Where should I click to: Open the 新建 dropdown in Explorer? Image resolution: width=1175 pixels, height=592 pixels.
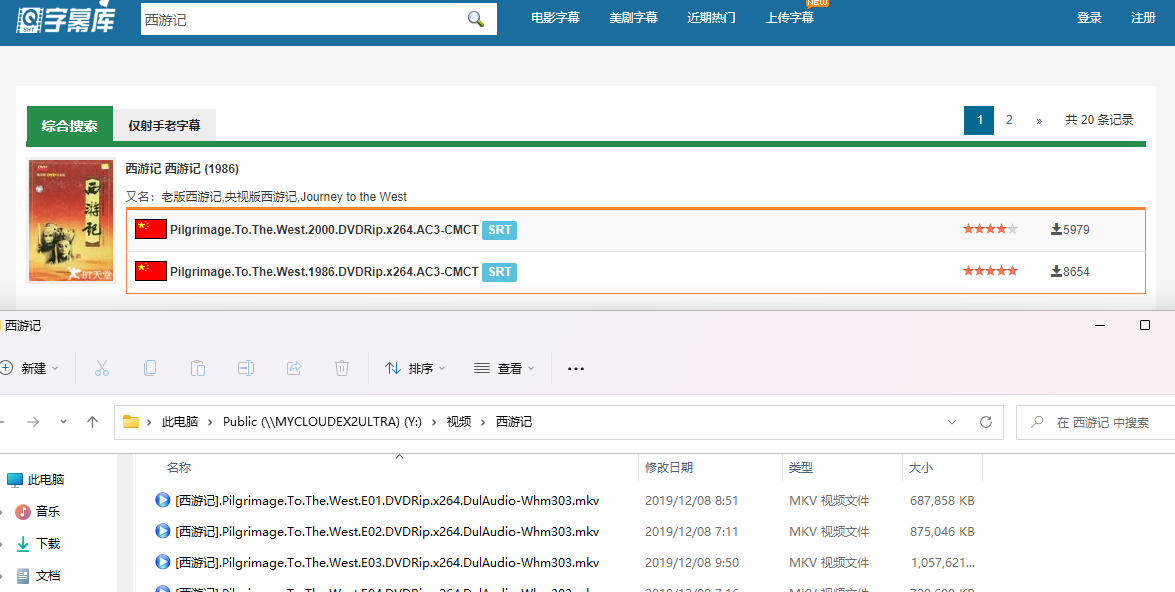30,368
